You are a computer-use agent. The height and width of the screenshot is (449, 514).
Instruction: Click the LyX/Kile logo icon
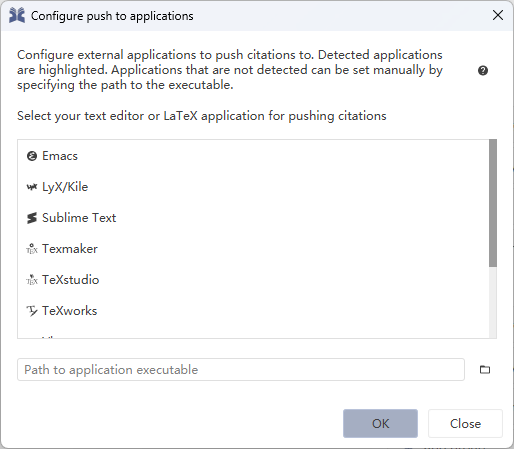coord(32,187)
